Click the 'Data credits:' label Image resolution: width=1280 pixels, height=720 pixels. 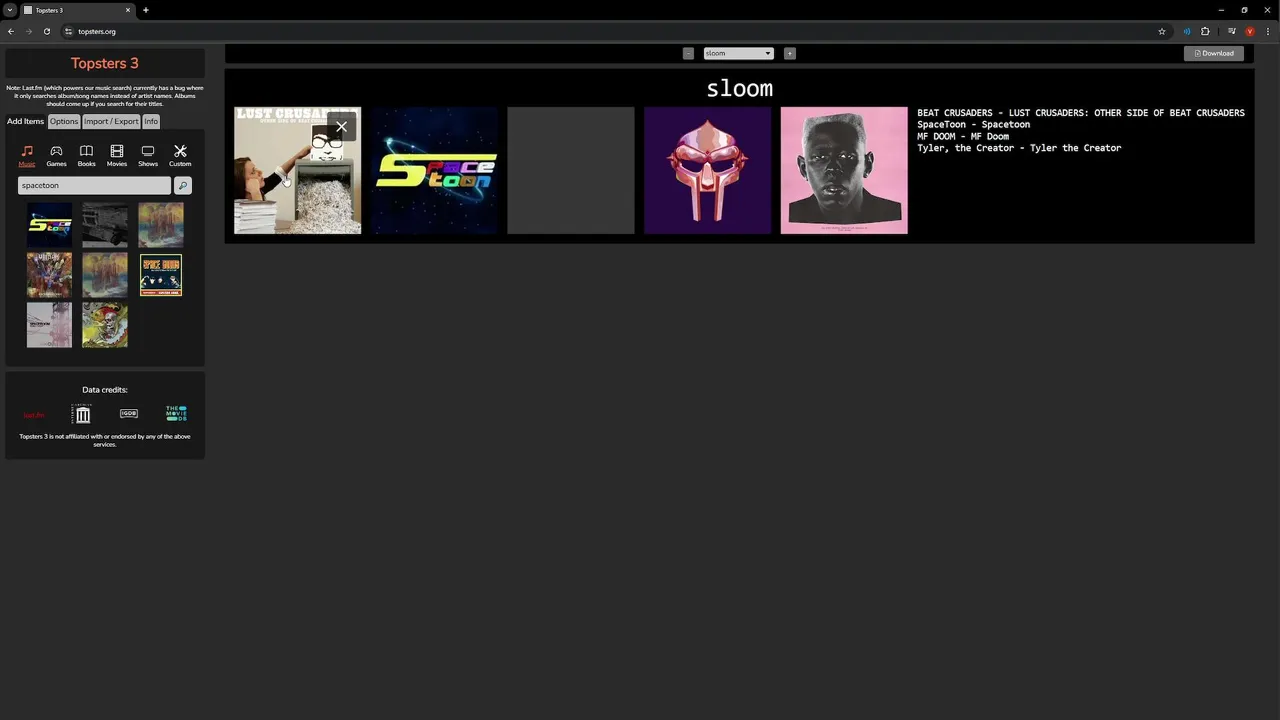pos(105,390)
